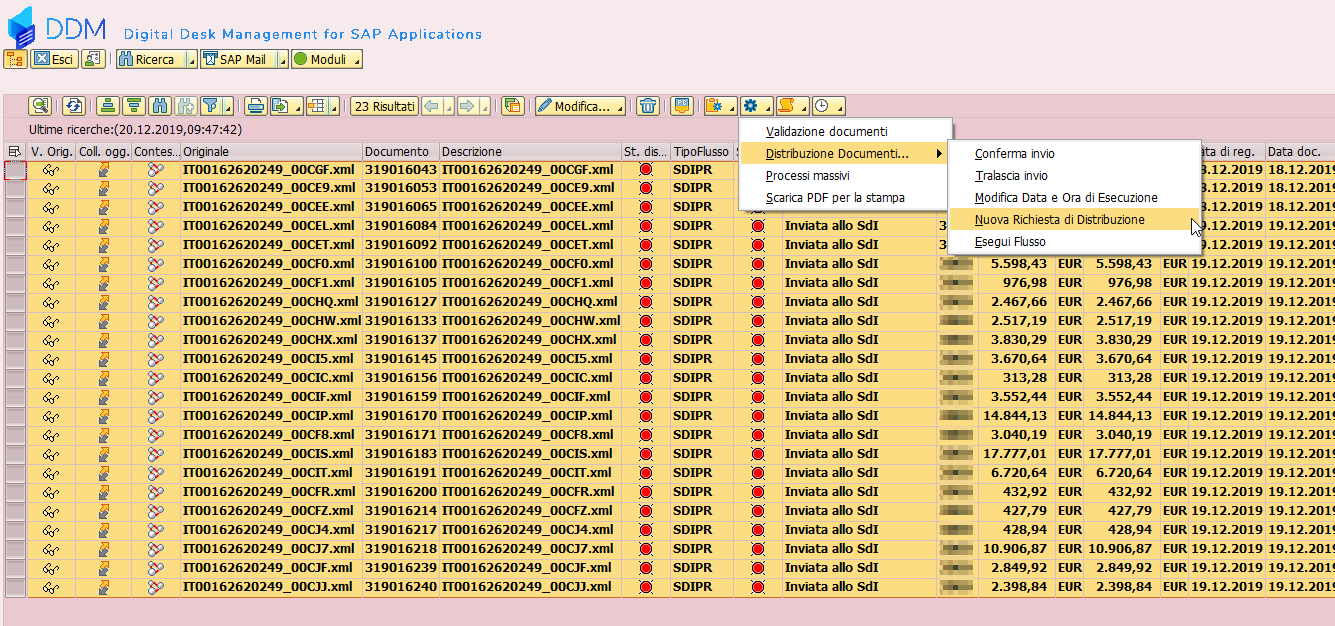The width and height of the screenshot is (1335, 626).
Task: Click document number 319016127
Action: click(x=400, y=302)
